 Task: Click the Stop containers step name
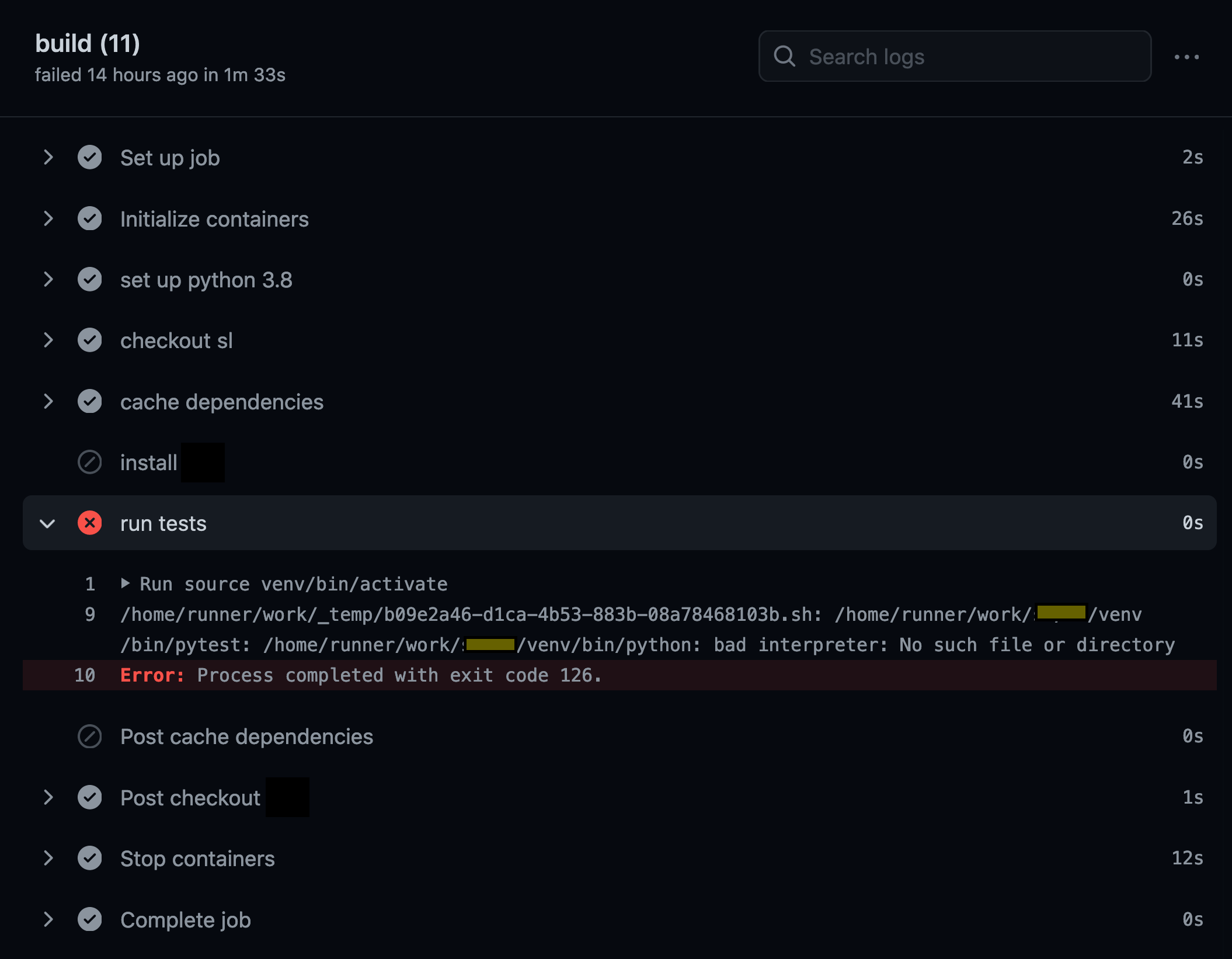tap(197, 858)
